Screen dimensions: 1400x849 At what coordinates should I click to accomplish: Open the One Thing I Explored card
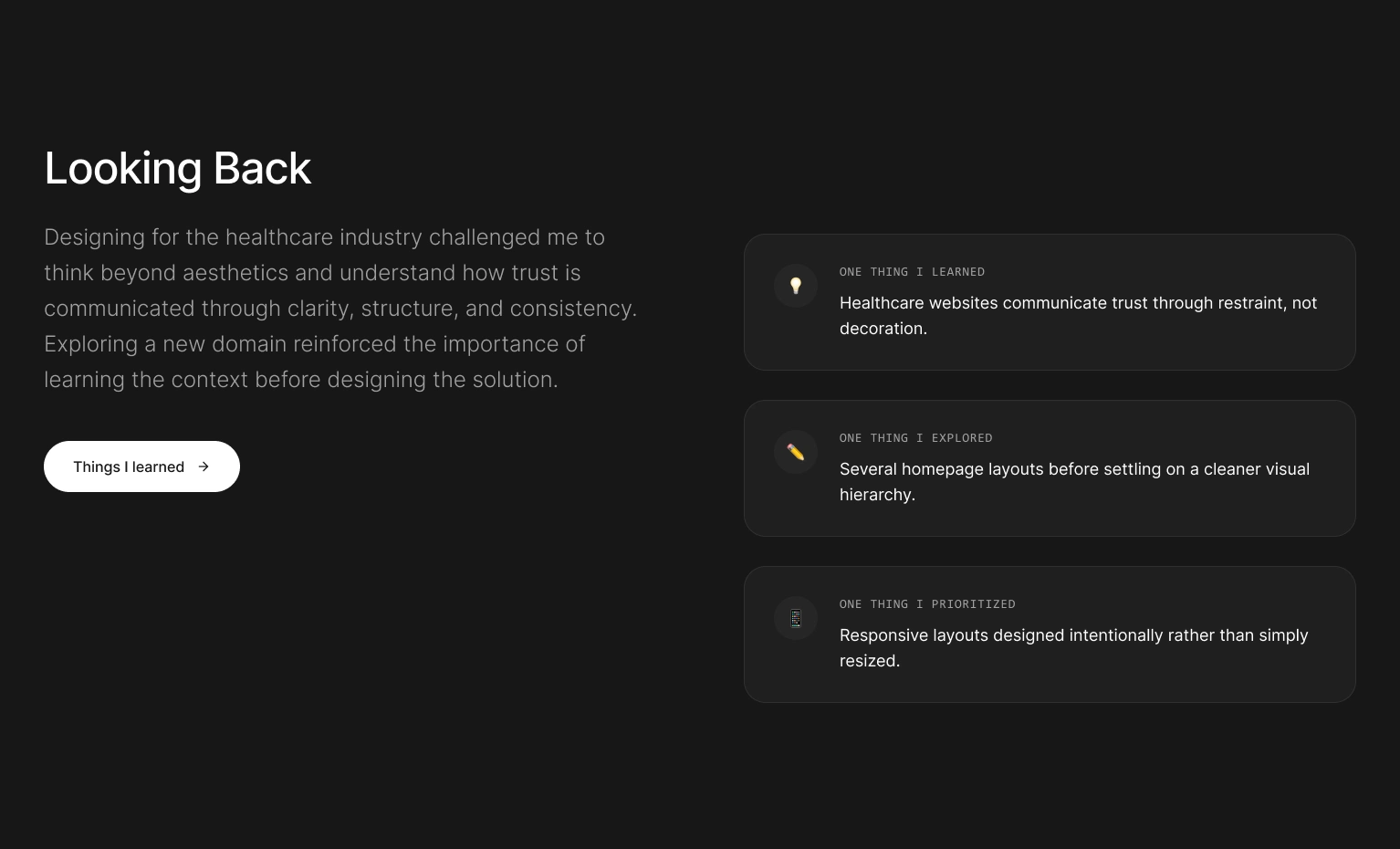point(1050,468)
